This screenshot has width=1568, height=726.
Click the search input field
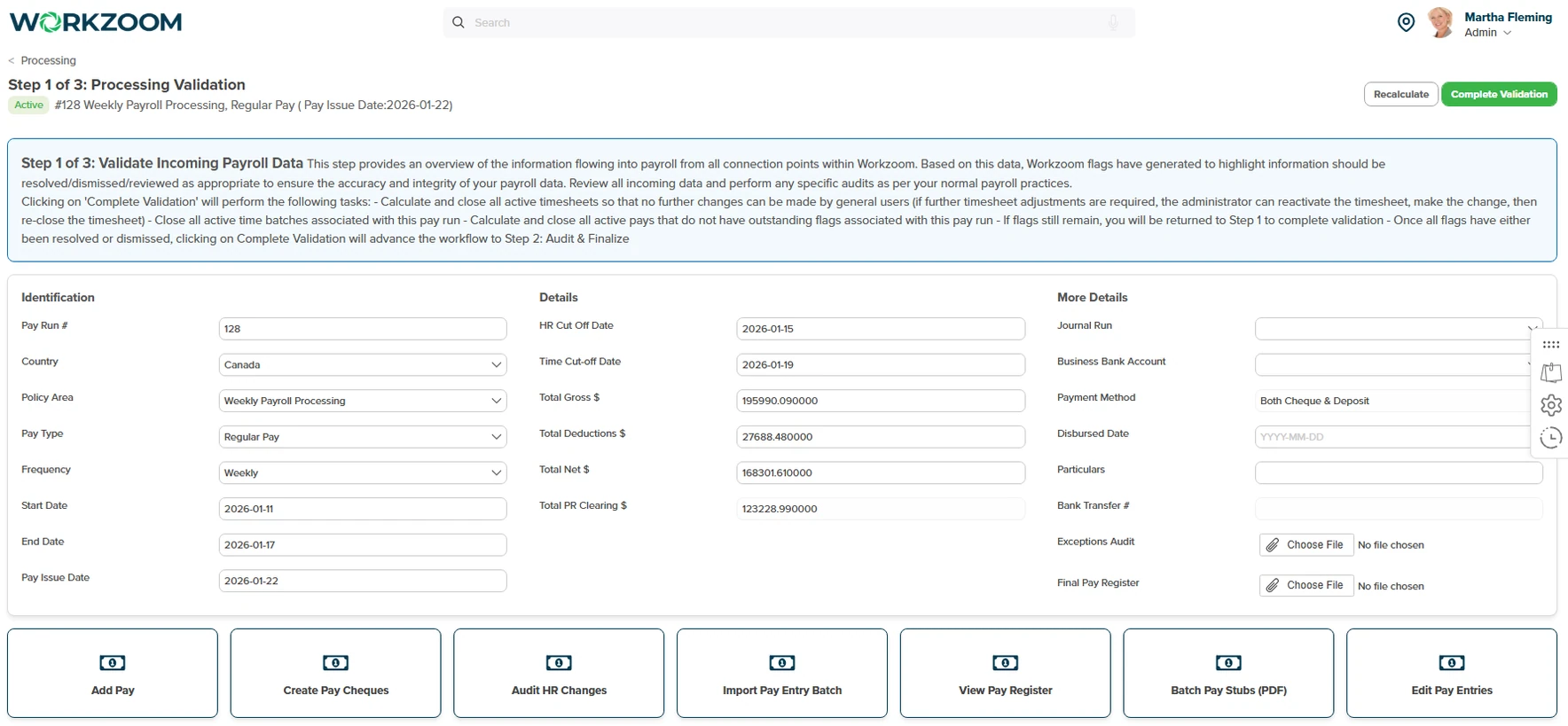(788, 22)
